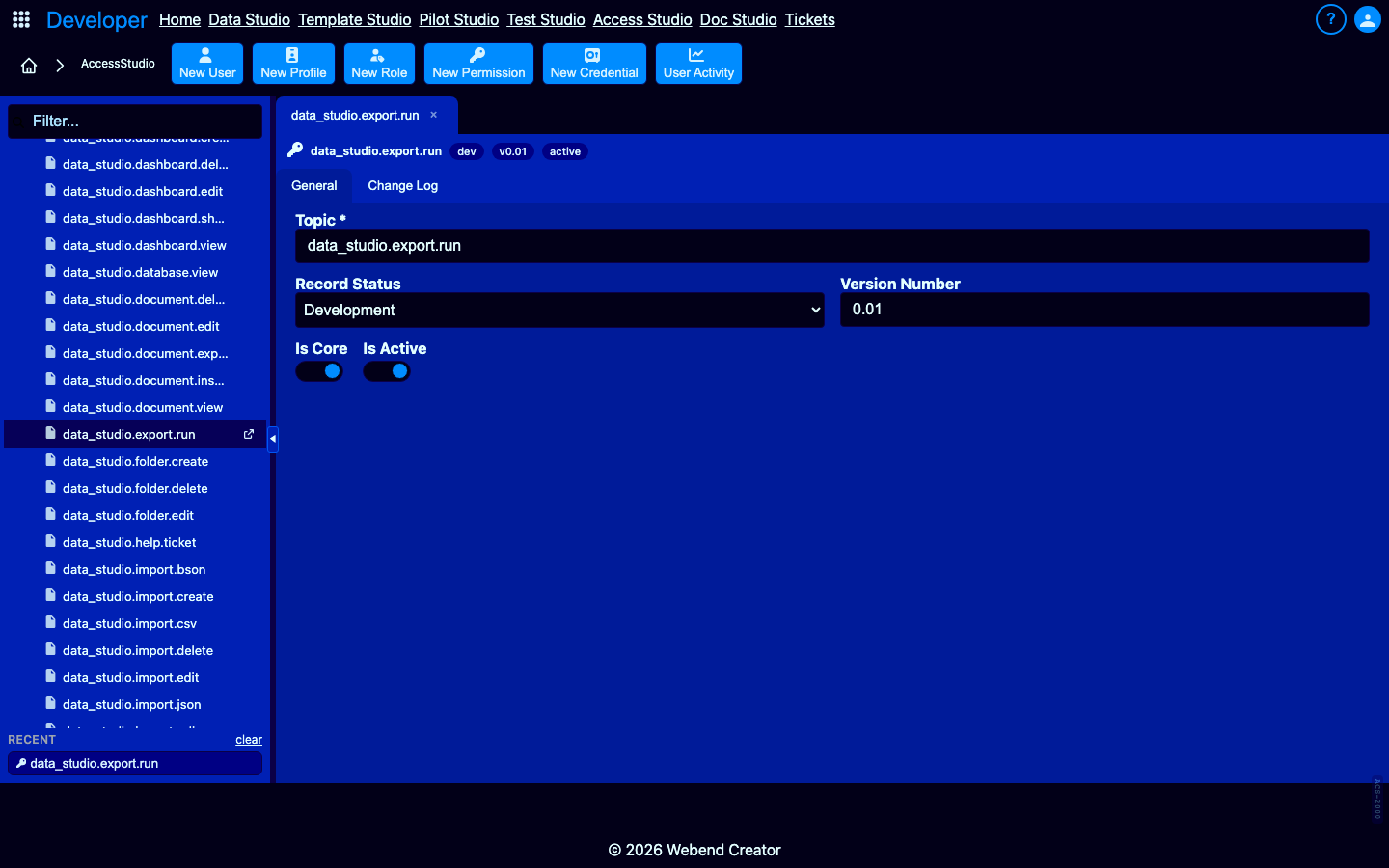Click the home breadcrumb icon

29,66
